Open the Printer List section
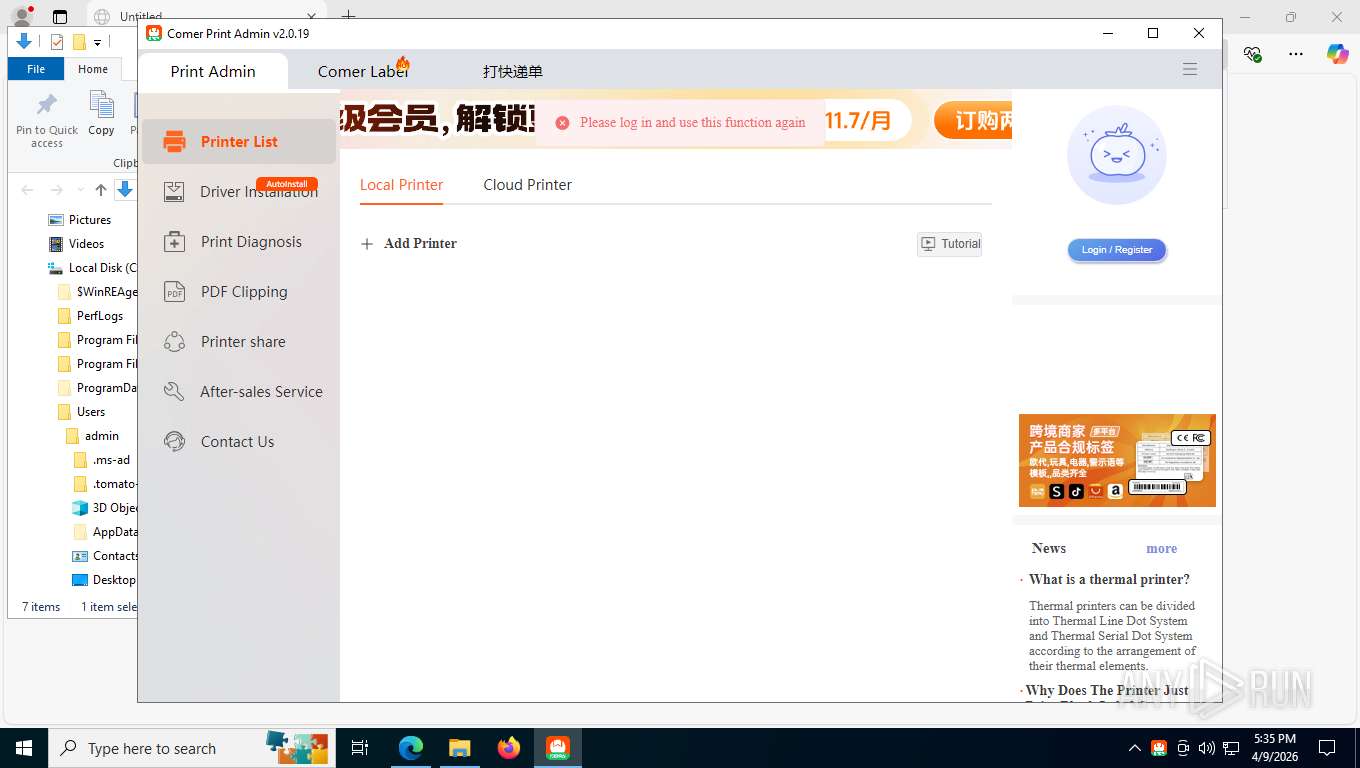 [239, 142]
